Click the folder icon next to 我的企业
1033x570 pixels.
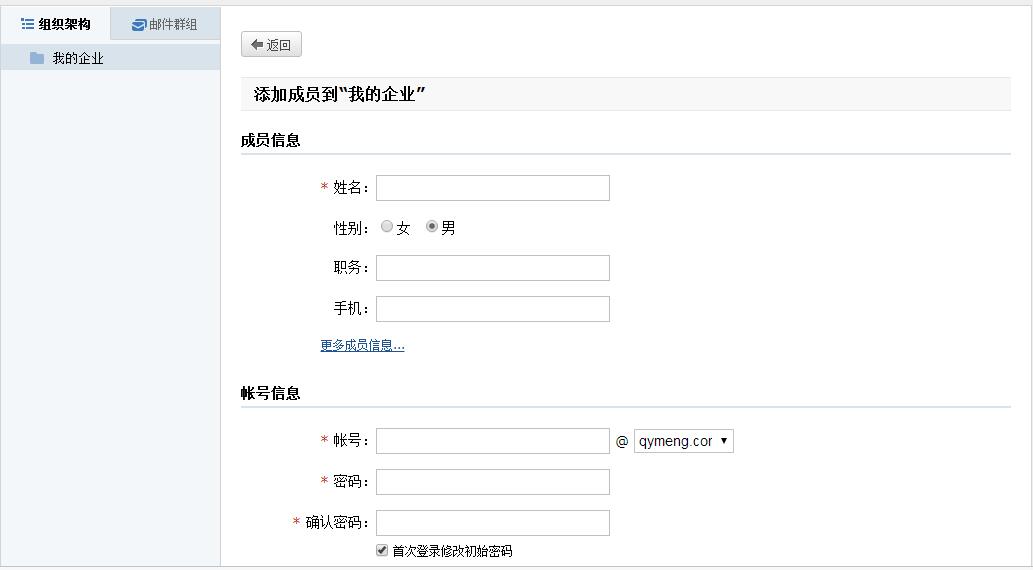click(37, 58)
